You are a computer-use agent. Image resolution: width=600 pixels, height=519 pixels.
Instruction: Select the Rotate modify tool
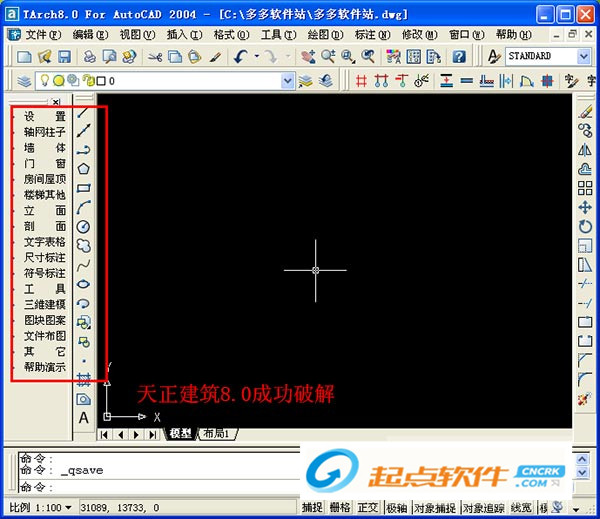pos(585,227)
